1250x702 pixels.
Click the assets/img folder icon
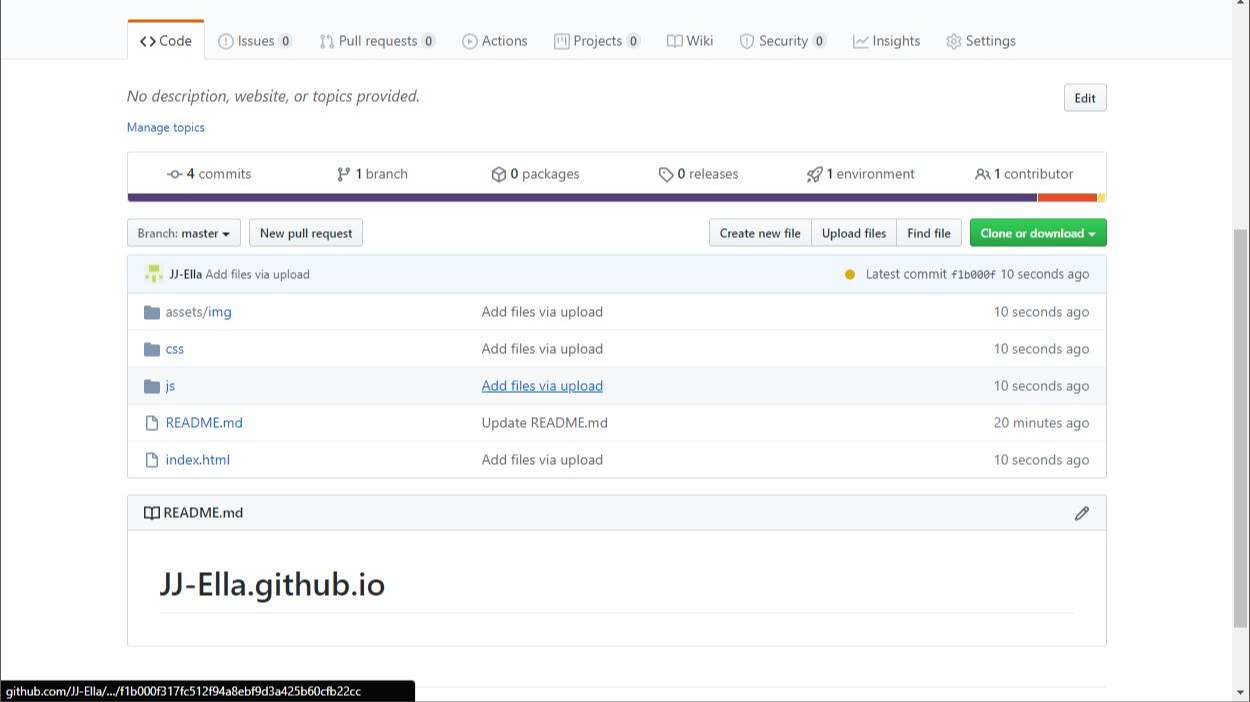152,312
